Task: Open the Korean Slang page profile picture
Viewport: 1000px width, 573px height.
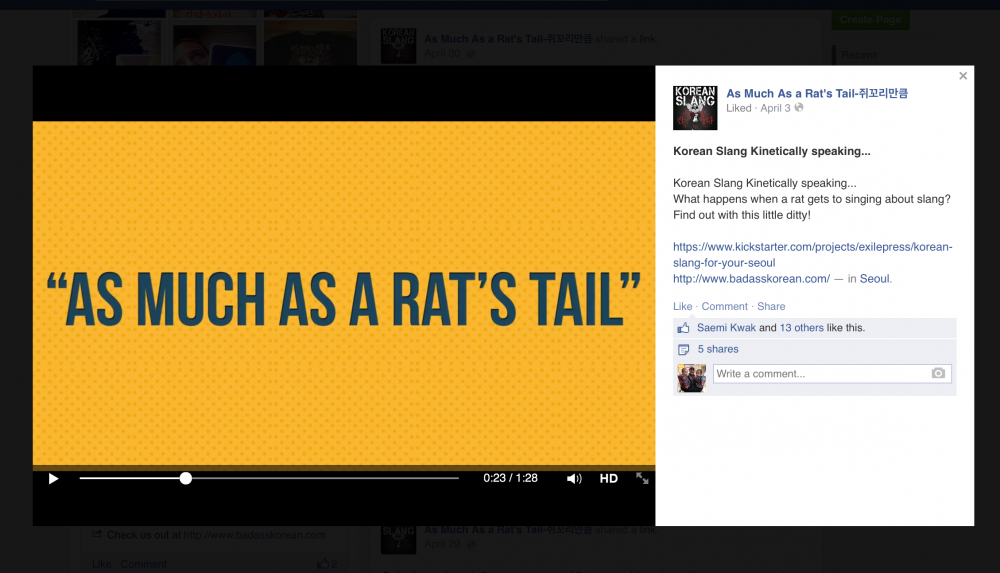Action: click(695, 108)
